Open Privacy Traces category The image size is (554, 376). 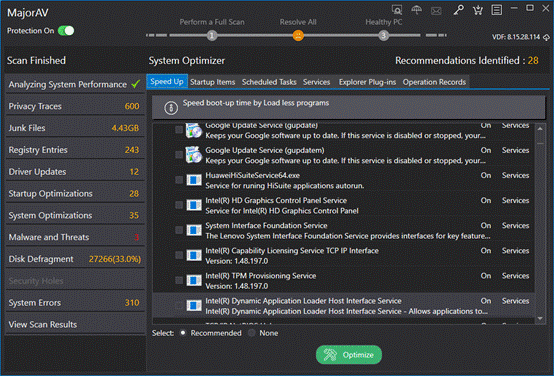pos(75,106)
